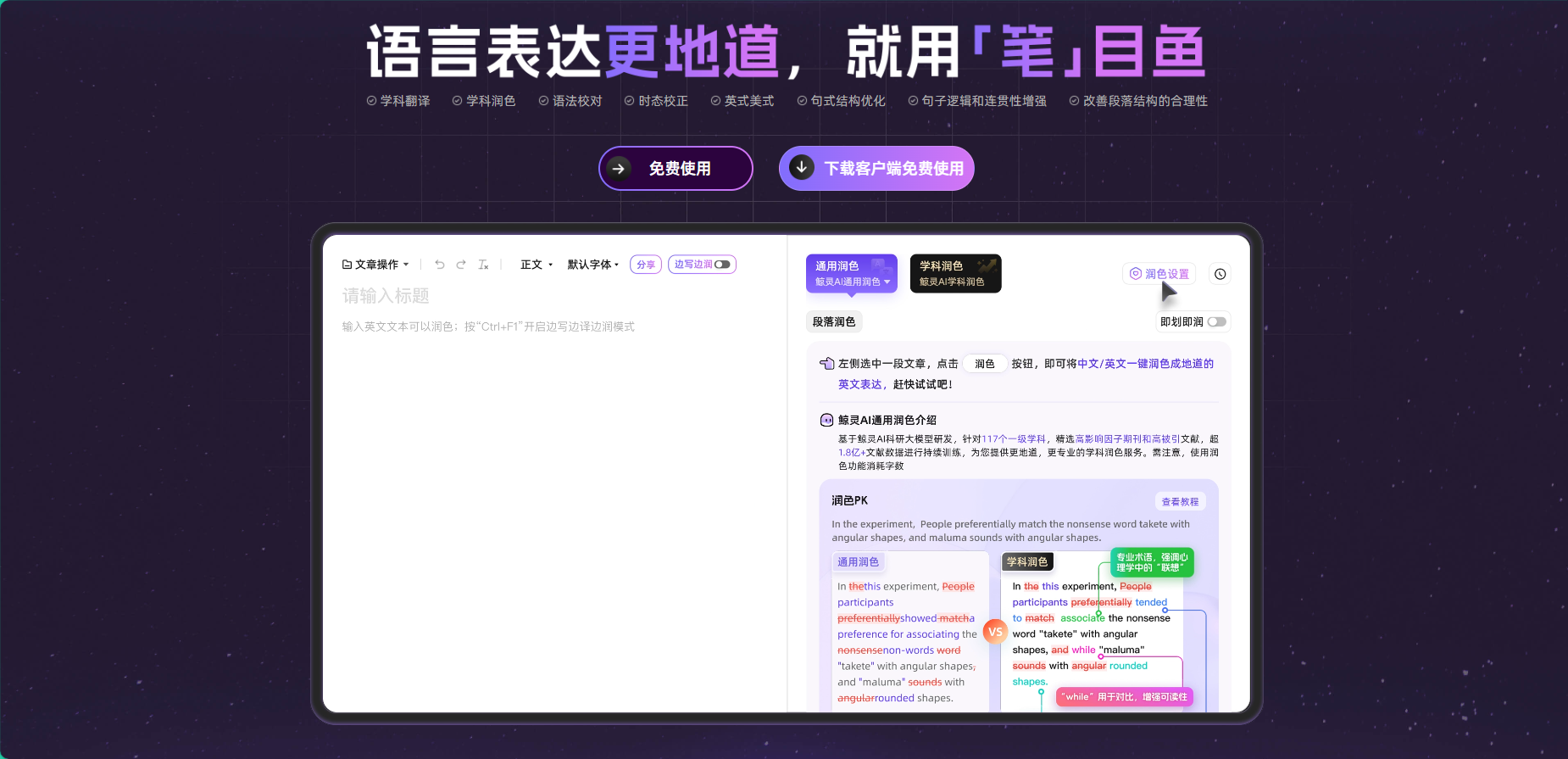Open the 正文 paragraph style dropdown
This screenshot has height=759, width=1568.
pos(537,265)
